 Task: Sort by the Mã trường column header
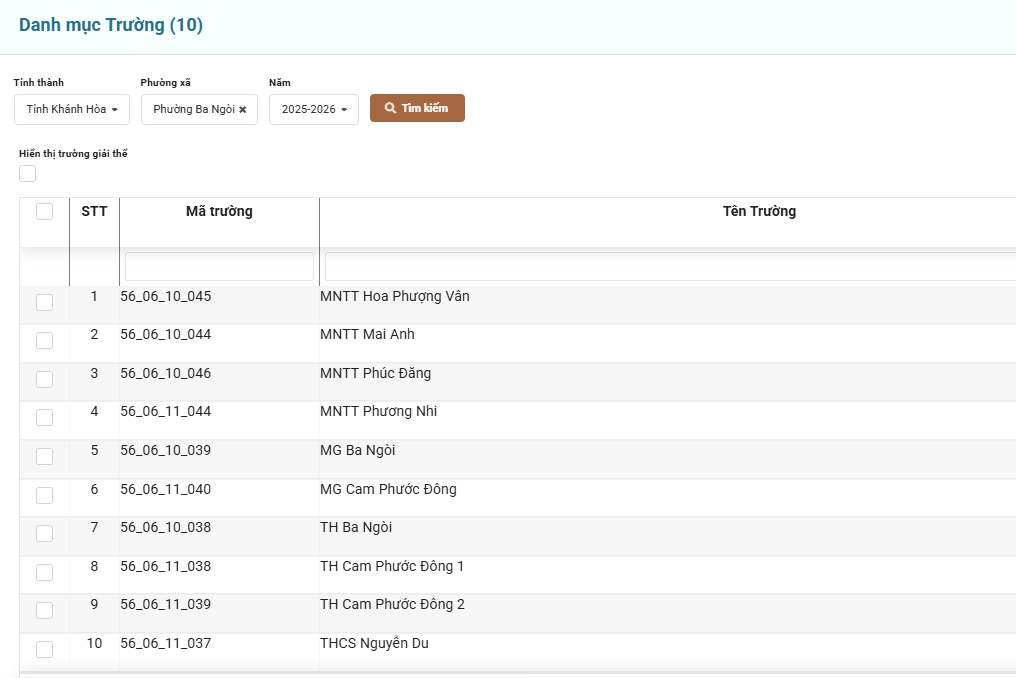pyautogui.click(x=219, y=211)
